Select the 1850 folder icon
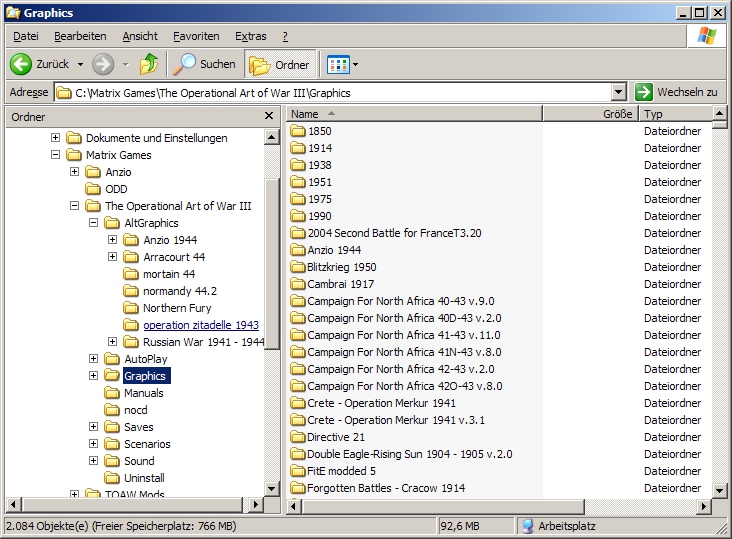The width and height of the screenshot is (732, 539). pyautogui.click(x=297, y=131)
